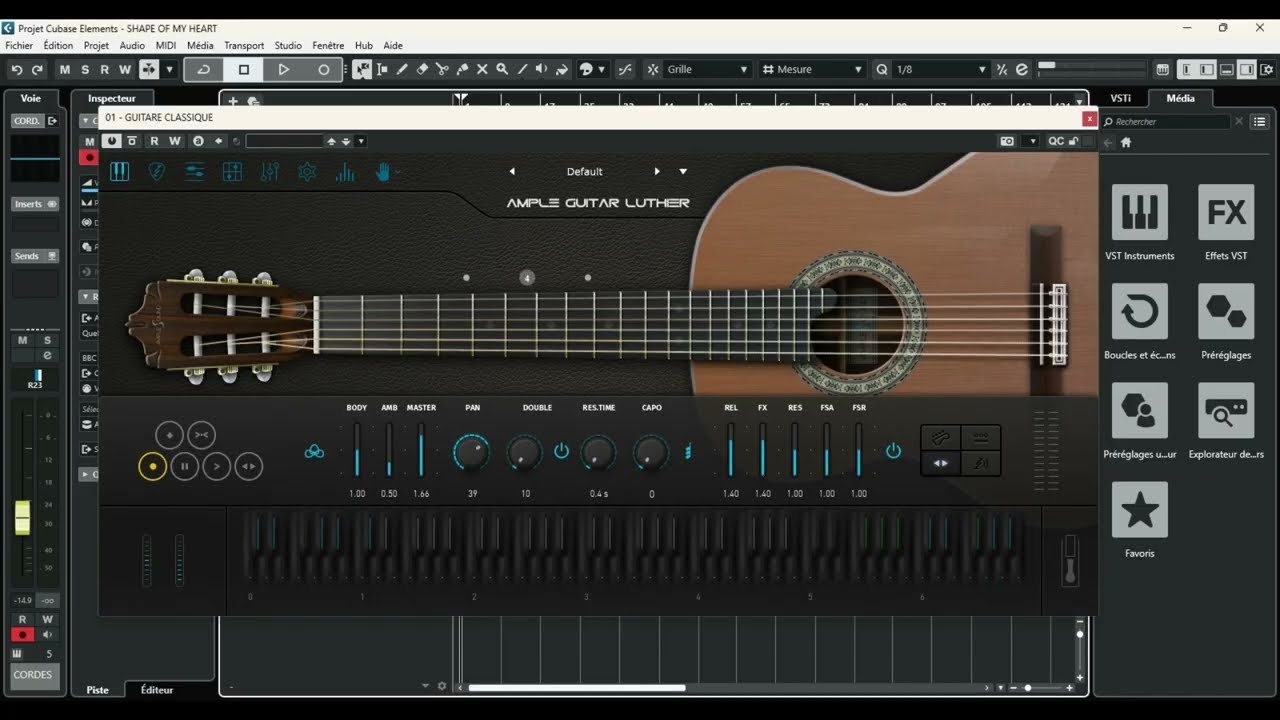
Task: Open the Riffer grid panel icon
Action: coord(232,172)
